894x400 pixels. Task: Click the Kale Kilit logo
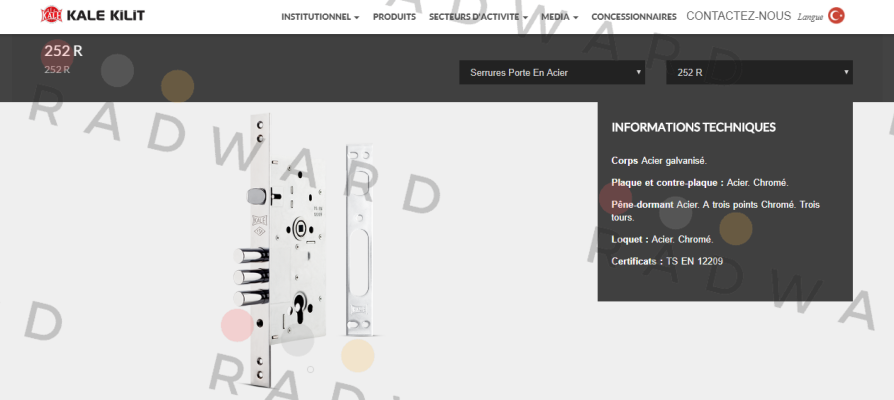92,15
